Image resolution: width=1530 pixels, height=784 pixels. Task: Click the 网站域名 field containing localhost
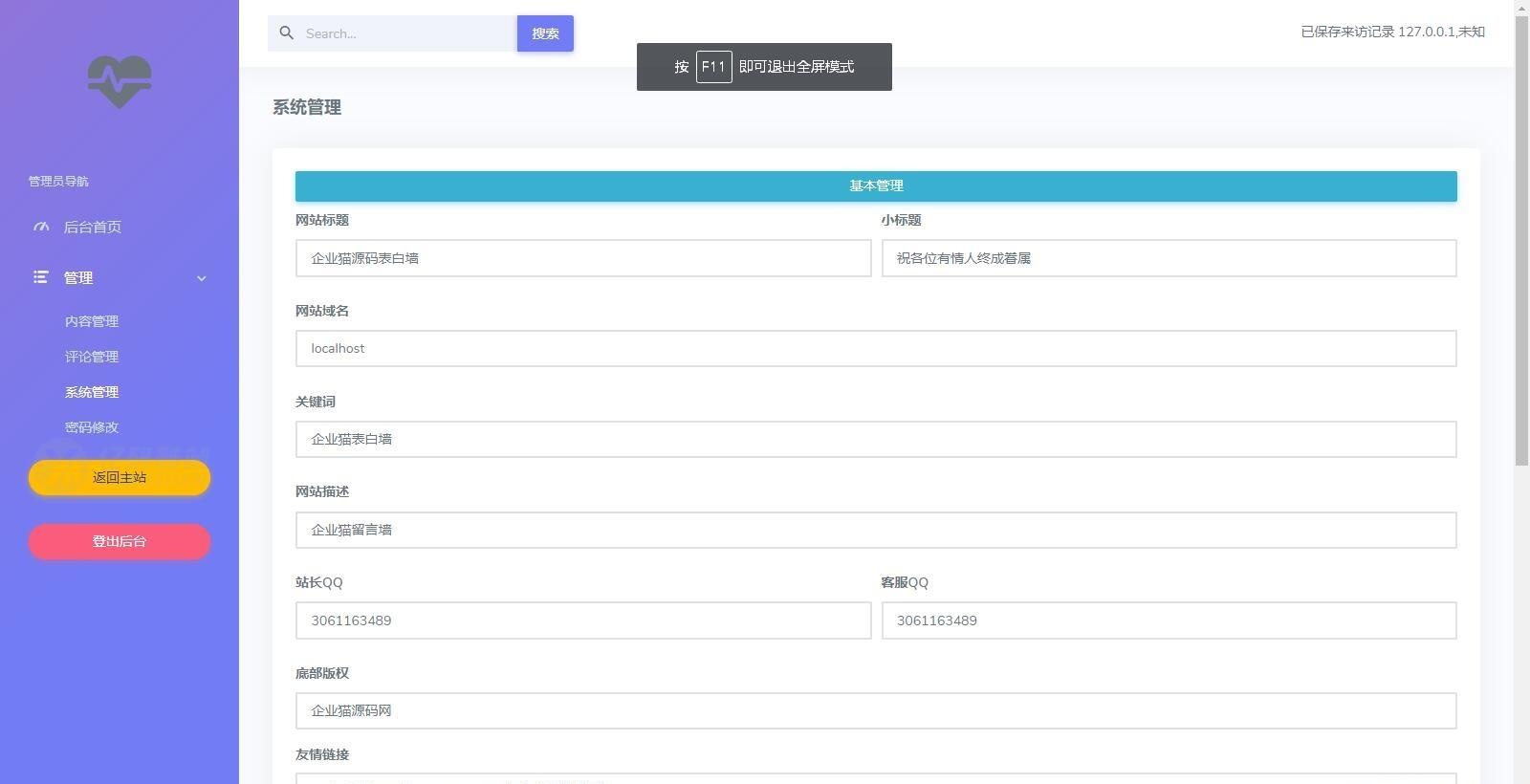[876, 349]
